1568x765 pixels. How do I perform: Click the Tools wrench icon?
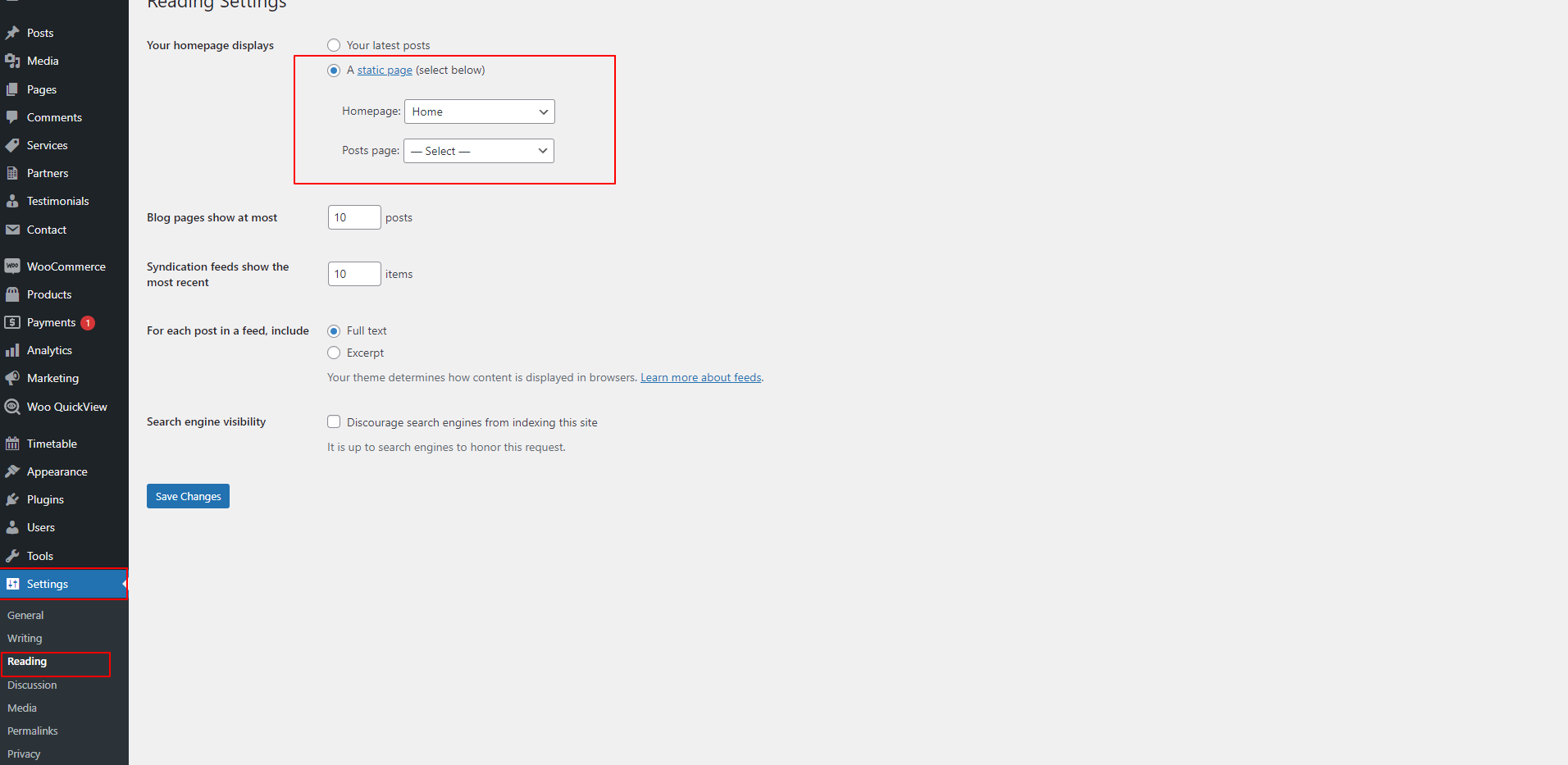(12, 556)
